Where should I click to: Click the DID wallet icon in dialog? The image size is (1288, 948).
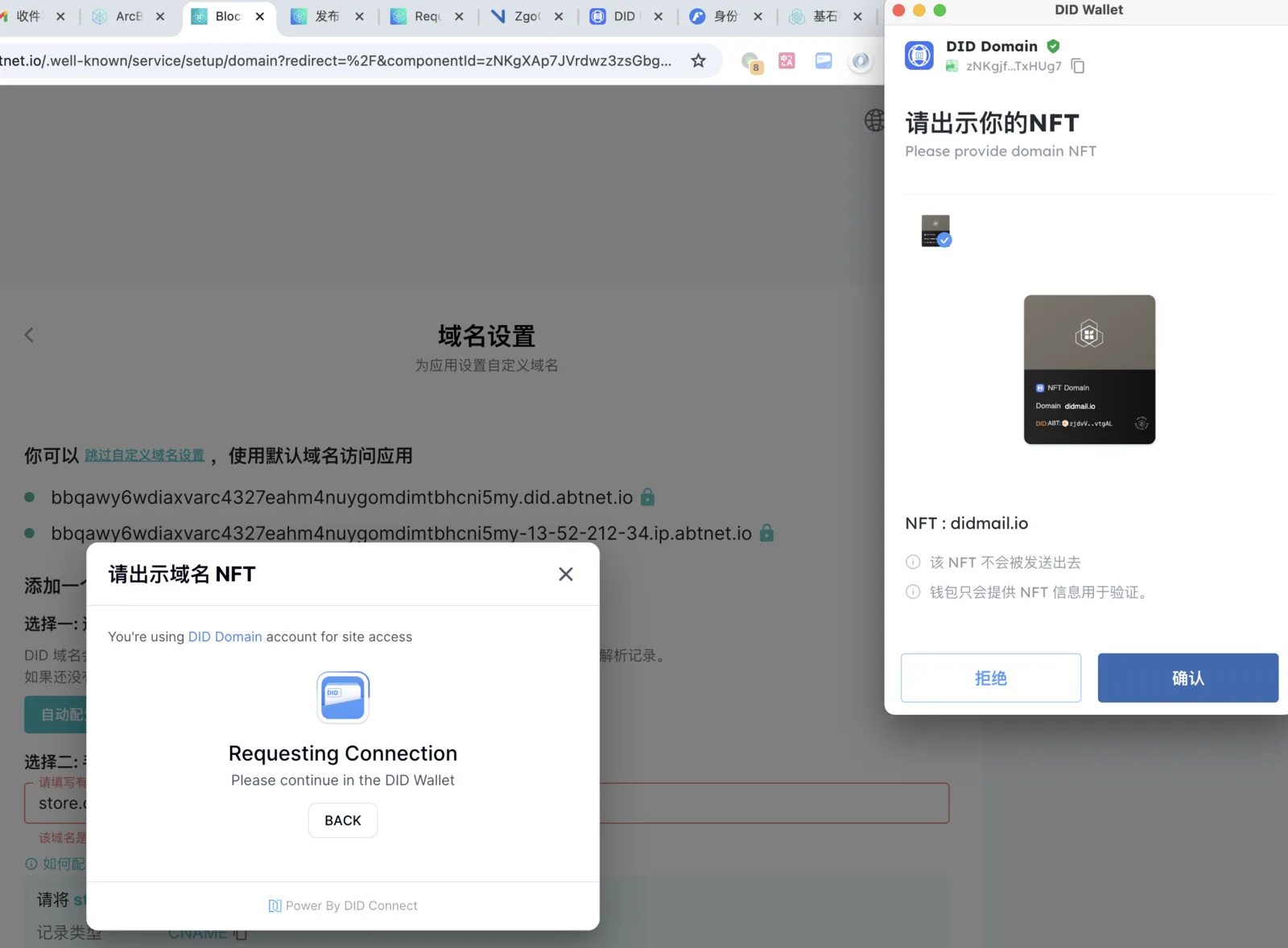pyautogui.click(x=343, y=697)
